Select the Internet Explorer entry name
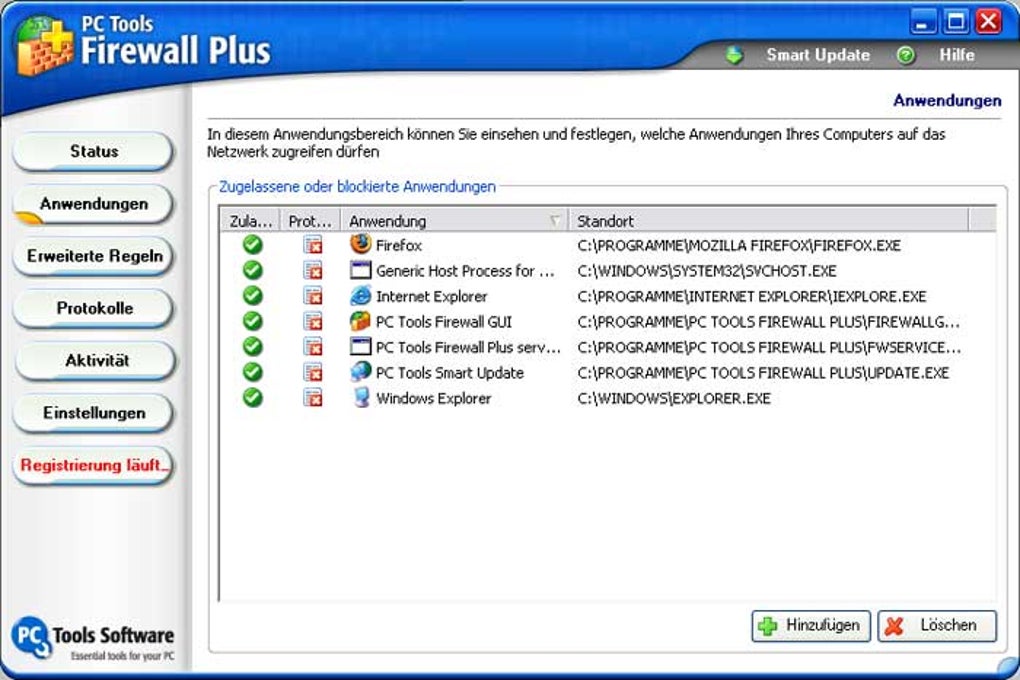 click(x=431, y=296)
